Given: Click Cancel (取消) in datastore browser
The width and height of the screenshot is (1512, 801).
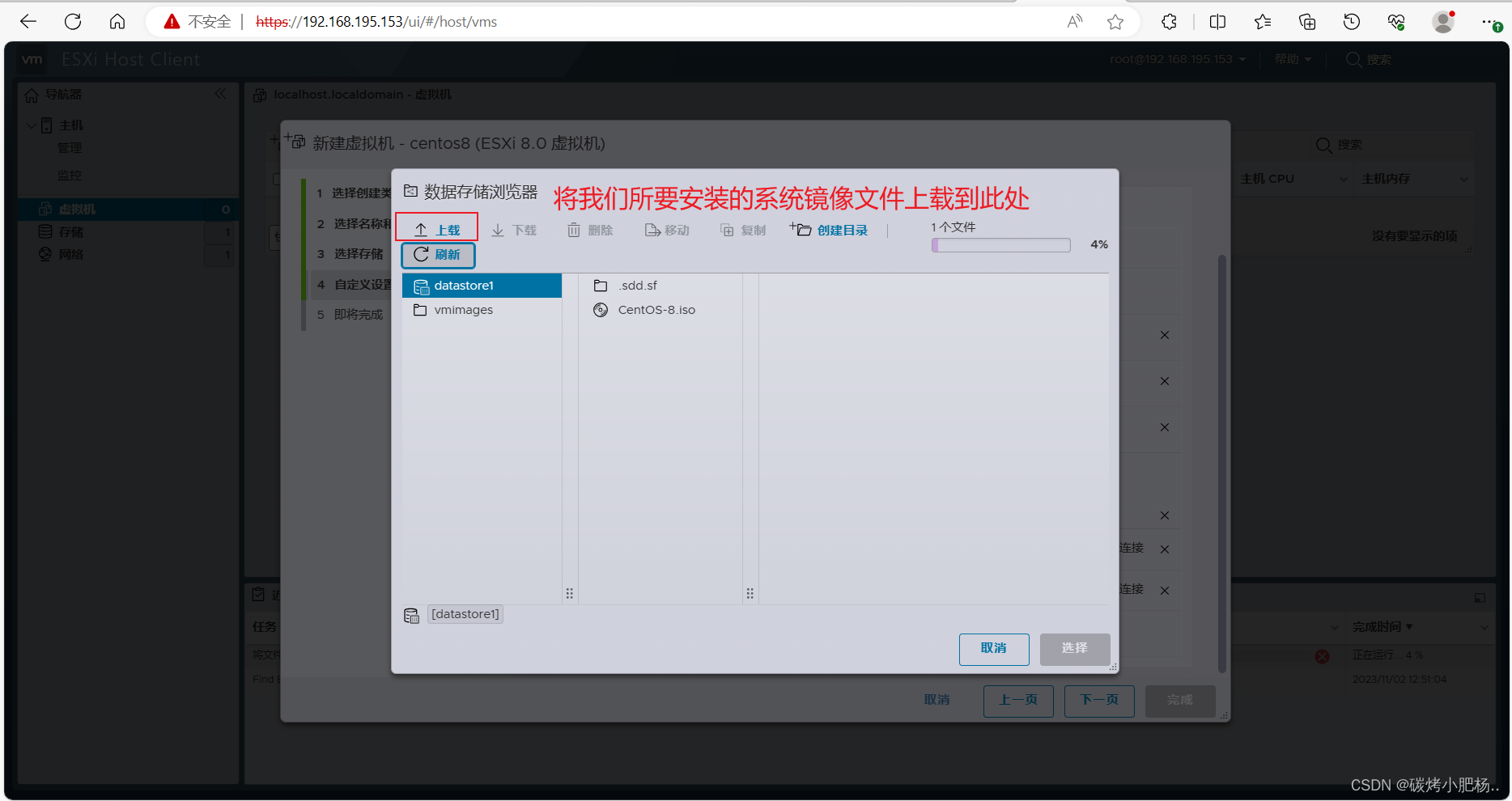Looking at the screenshot, I should [x=994, y=649].
